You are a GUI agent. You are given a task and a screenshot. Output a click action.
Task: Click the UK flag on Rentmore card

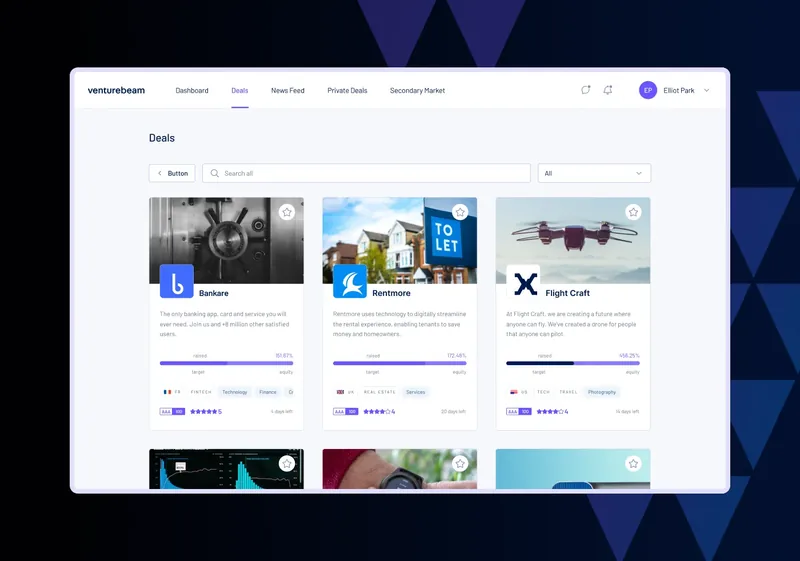[340, 392]
